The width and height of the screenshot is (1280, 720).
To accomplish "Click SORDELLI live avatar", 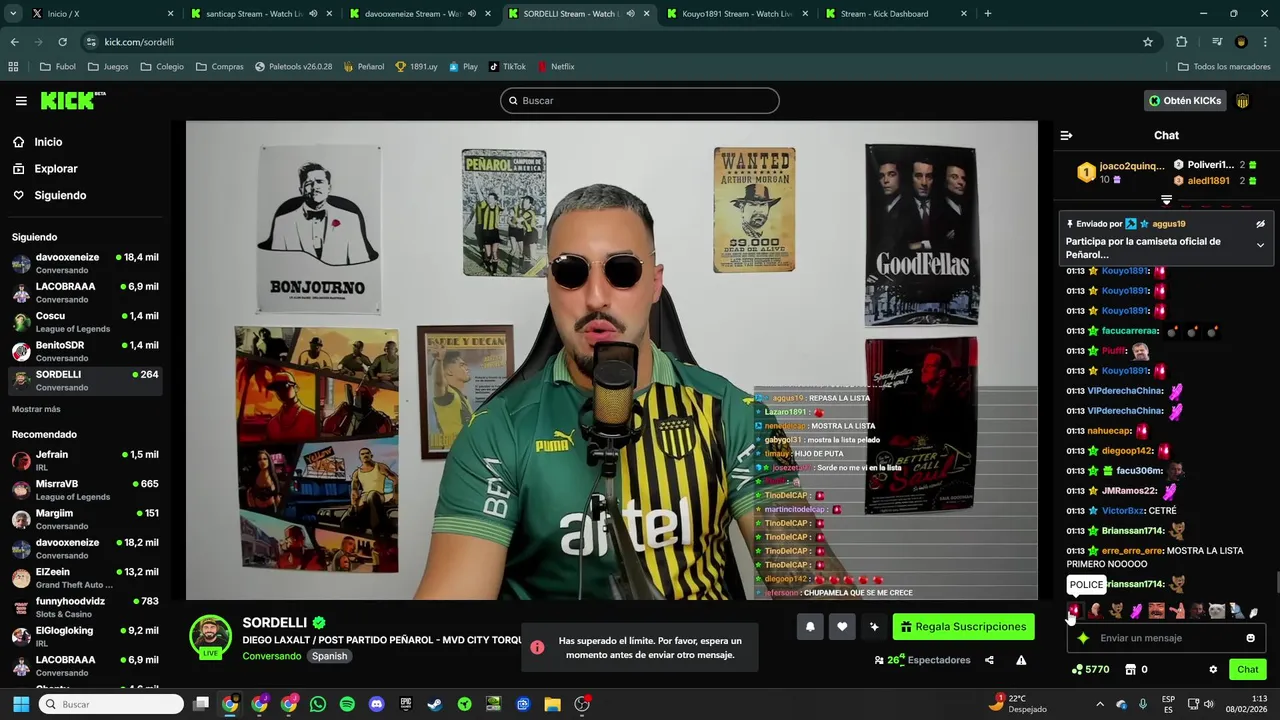I will click(210, 636).
